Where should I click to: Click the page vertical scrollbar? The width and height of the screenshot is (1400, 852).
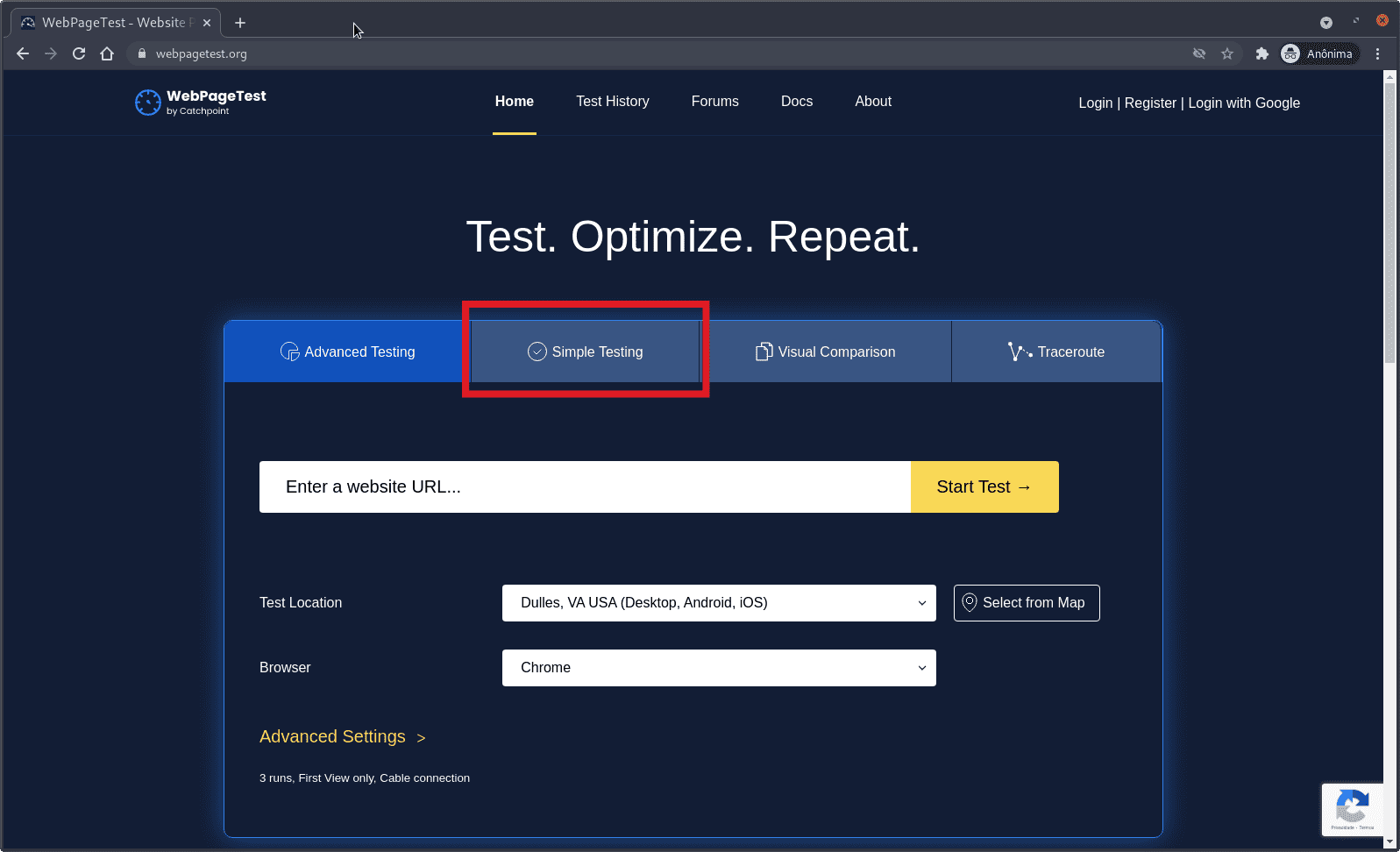tap(1389, 223)
